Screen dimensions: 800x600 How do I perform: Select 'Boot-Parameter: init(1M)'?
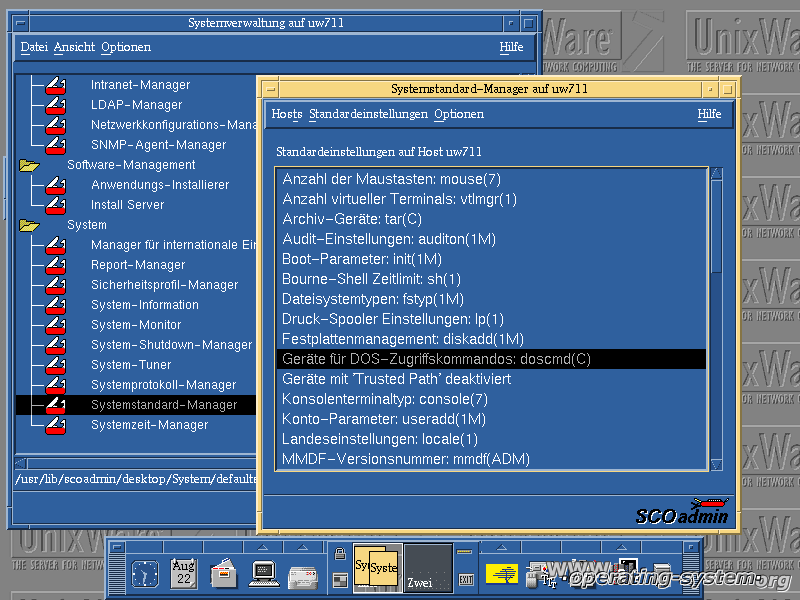[x=491, y=259]
